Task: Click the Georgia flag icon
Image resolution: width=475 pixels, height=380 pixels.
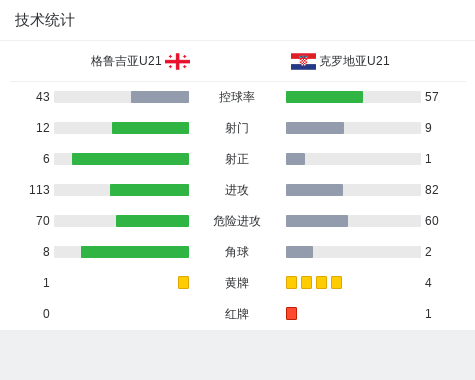Action: 177,61
